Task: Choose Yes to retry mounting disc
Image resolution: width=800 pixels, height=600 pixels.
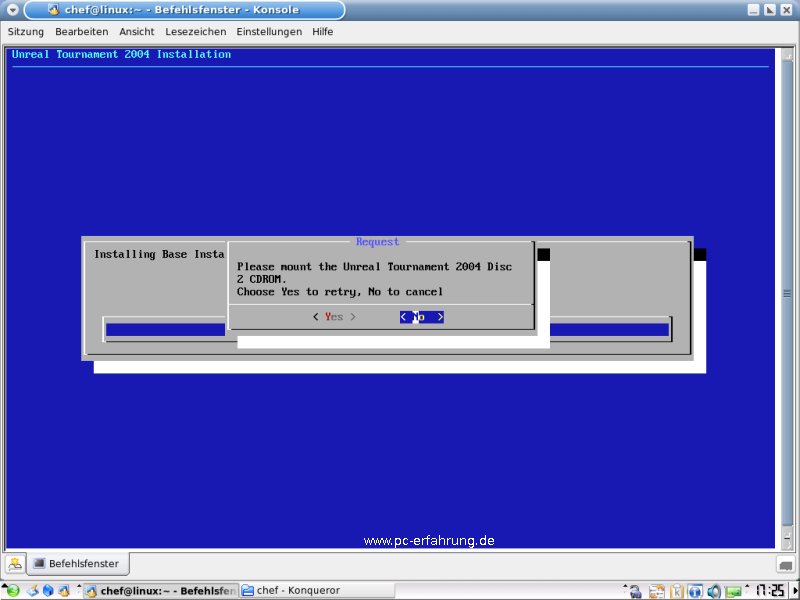Action: pos(333,317)
